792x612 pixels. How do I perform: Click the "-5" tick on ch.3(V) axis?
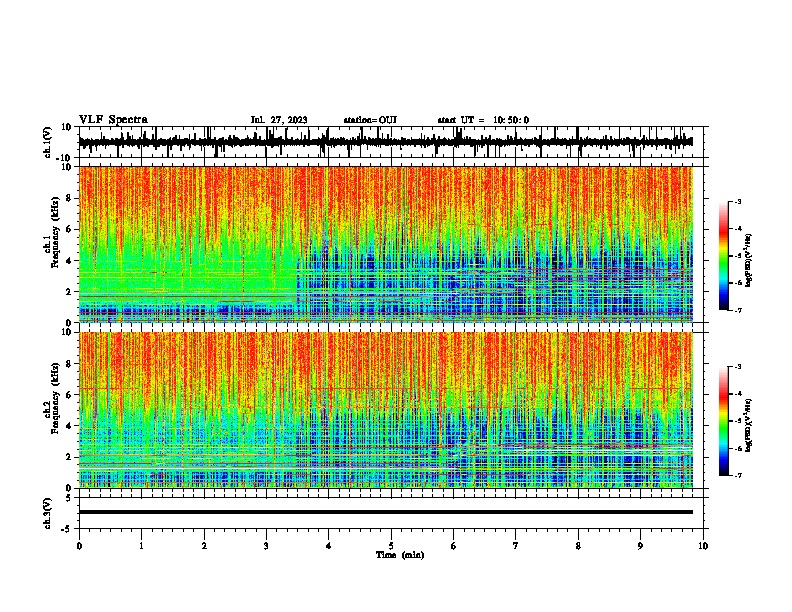(x=68, y=529)
